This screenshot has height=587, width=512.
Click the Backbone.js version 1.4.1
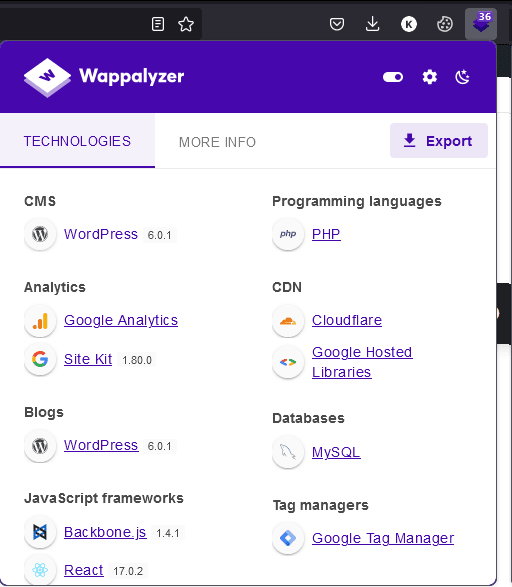tap(168, 533)
